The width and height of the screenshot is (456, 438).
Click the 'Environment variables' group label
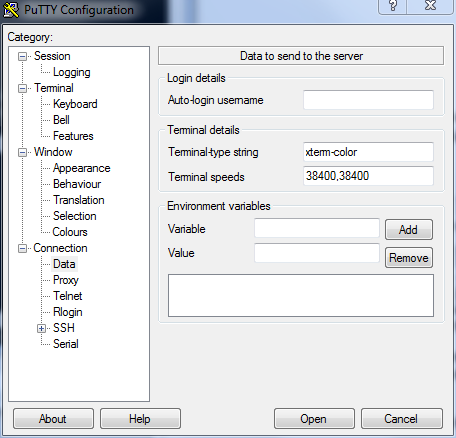218,206
